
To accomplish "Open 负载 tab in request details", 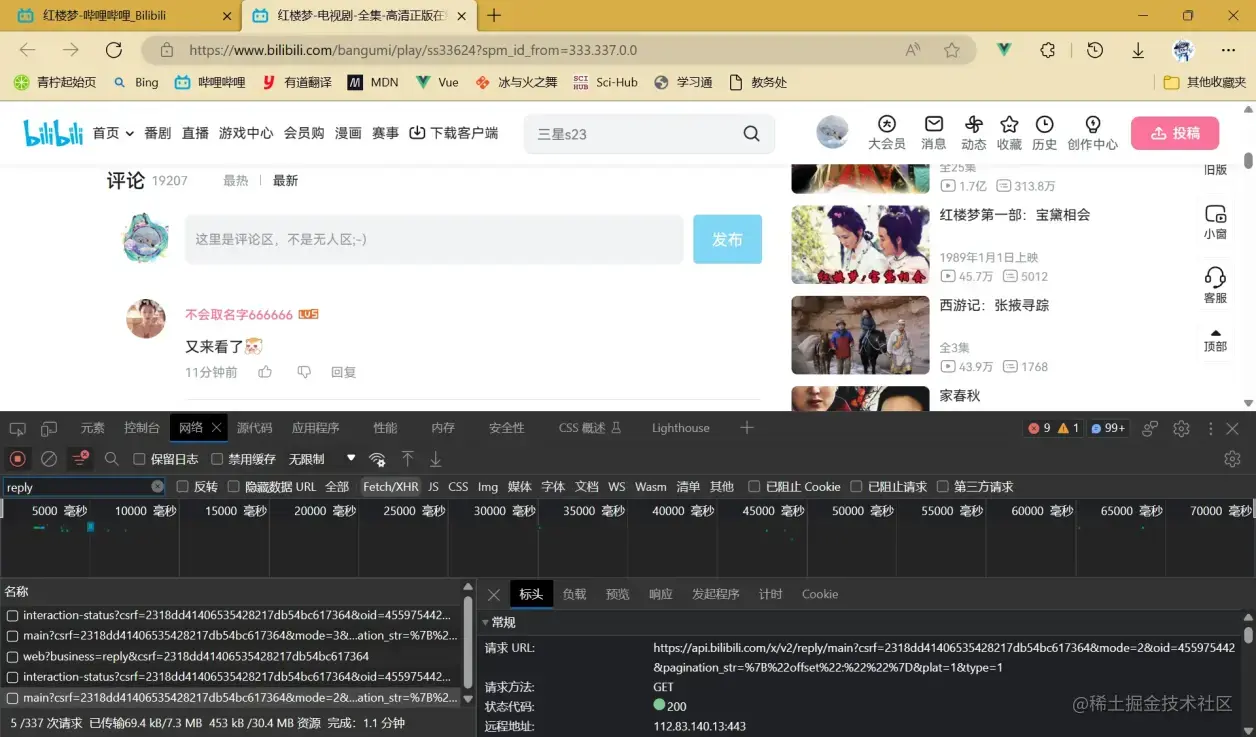I will [574, 594].
